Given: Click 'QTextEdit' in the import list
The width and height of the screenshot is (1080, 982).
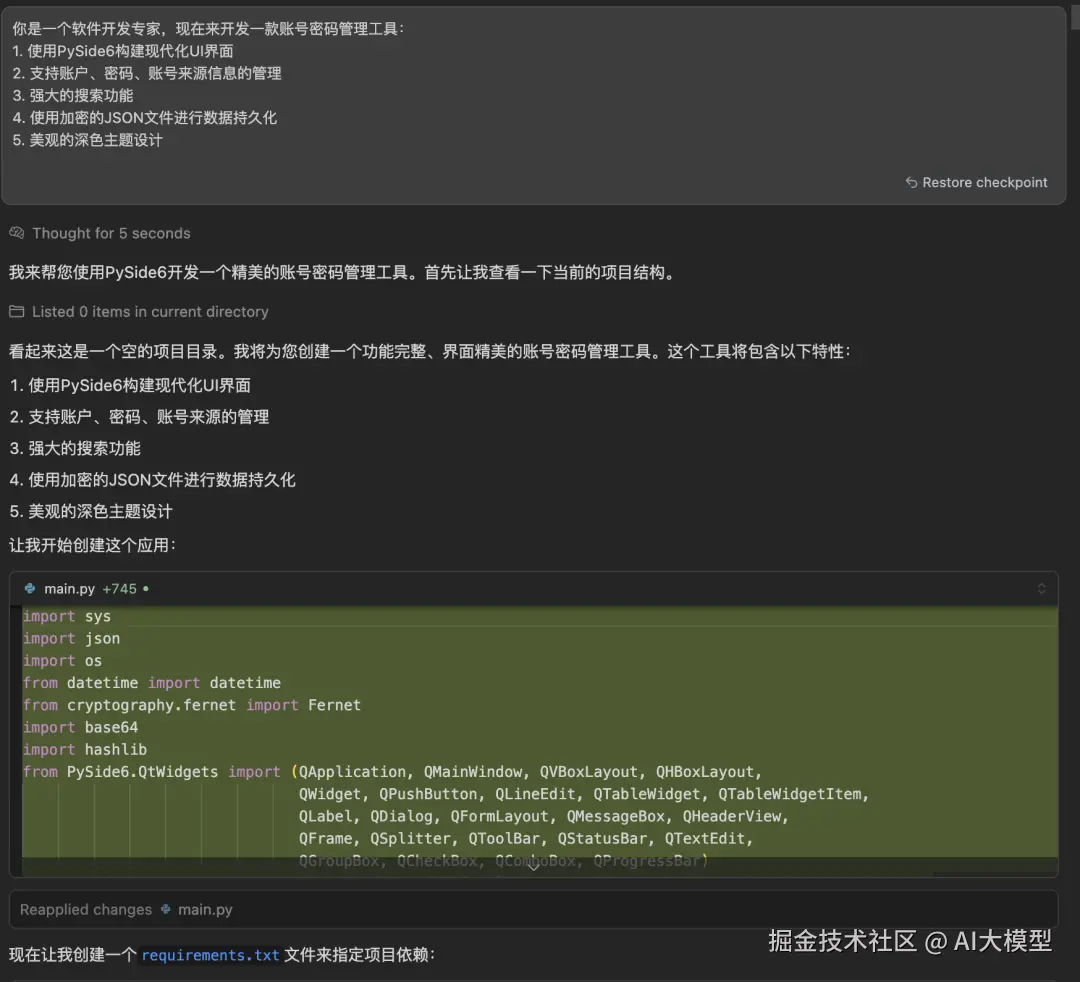Looking at the screenshot, I should [x=705, y=839].
